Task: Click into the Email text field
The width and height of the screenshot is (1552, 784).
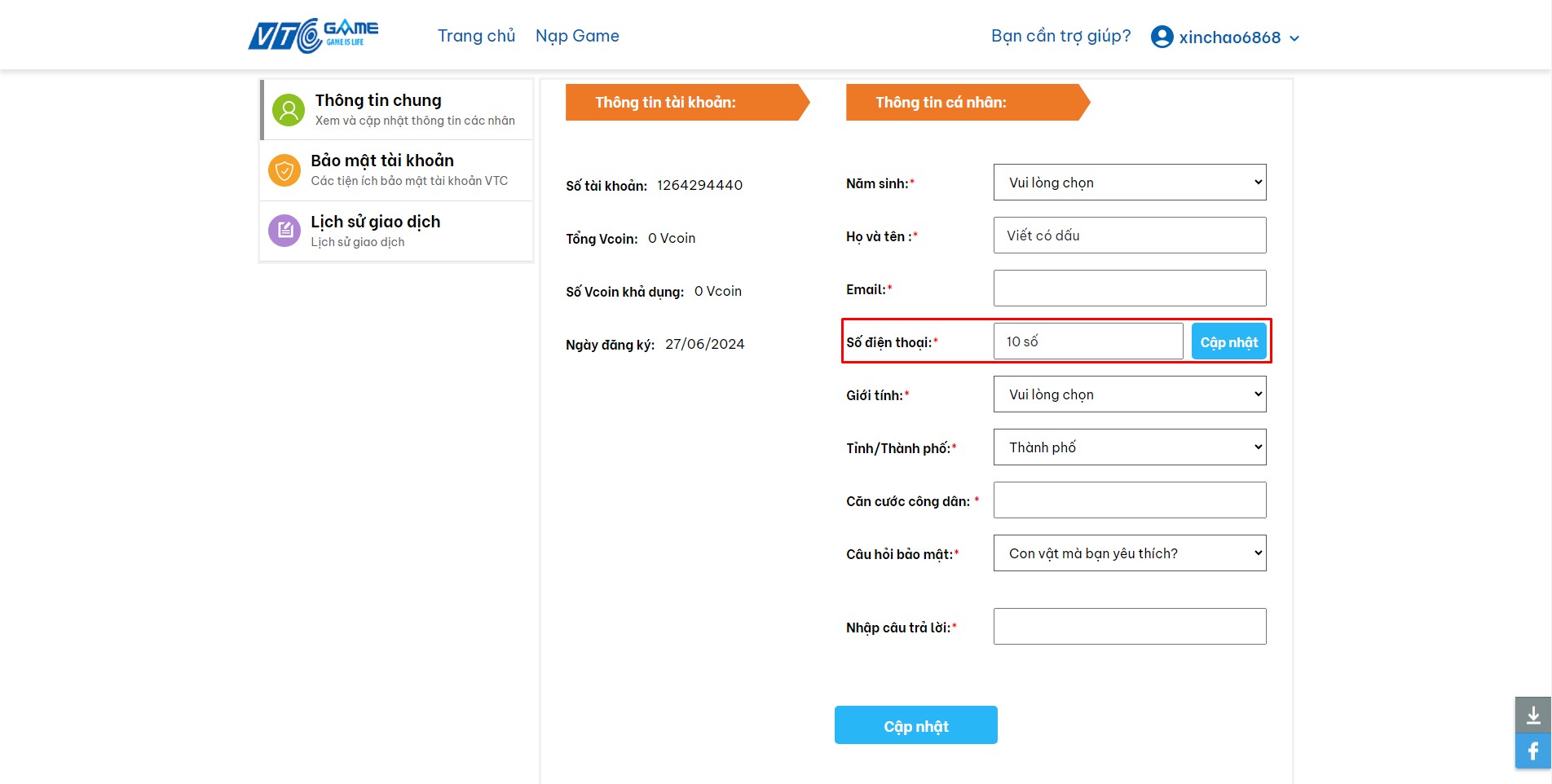Action: click(x=1129, y=288)
